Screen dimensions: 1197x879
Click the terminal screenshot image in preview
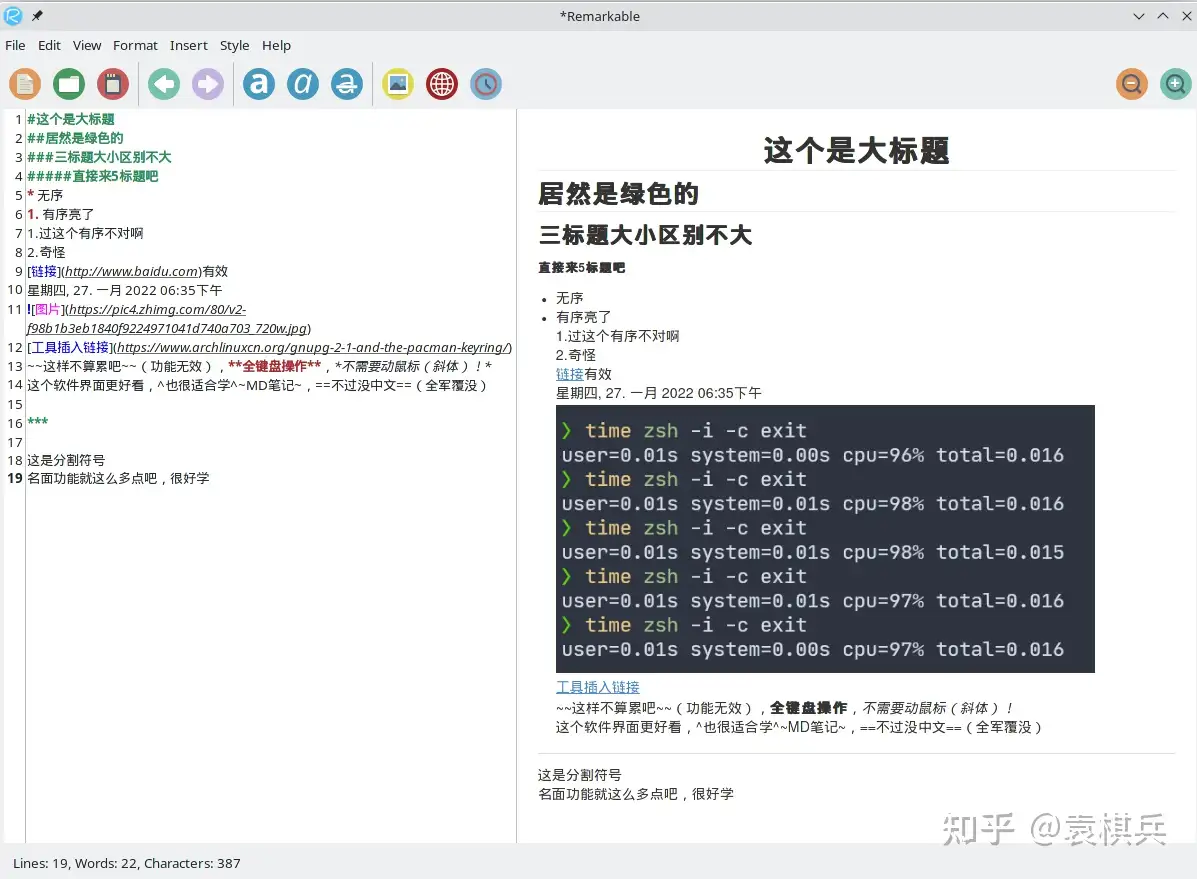tap(825, 539)
